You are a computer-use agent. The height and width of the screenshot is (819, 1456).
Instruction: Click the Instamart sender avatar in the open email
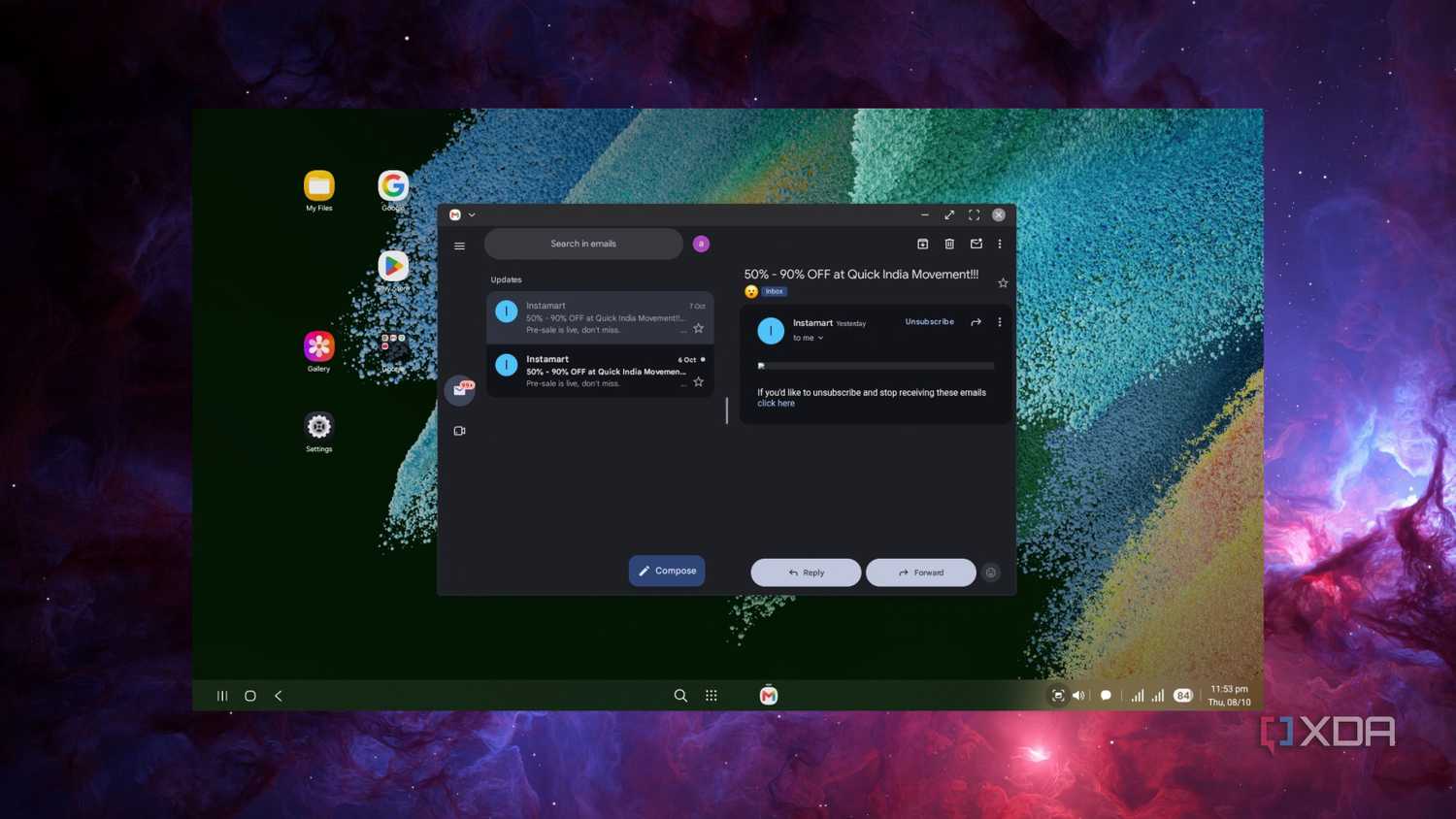[771, 331]
